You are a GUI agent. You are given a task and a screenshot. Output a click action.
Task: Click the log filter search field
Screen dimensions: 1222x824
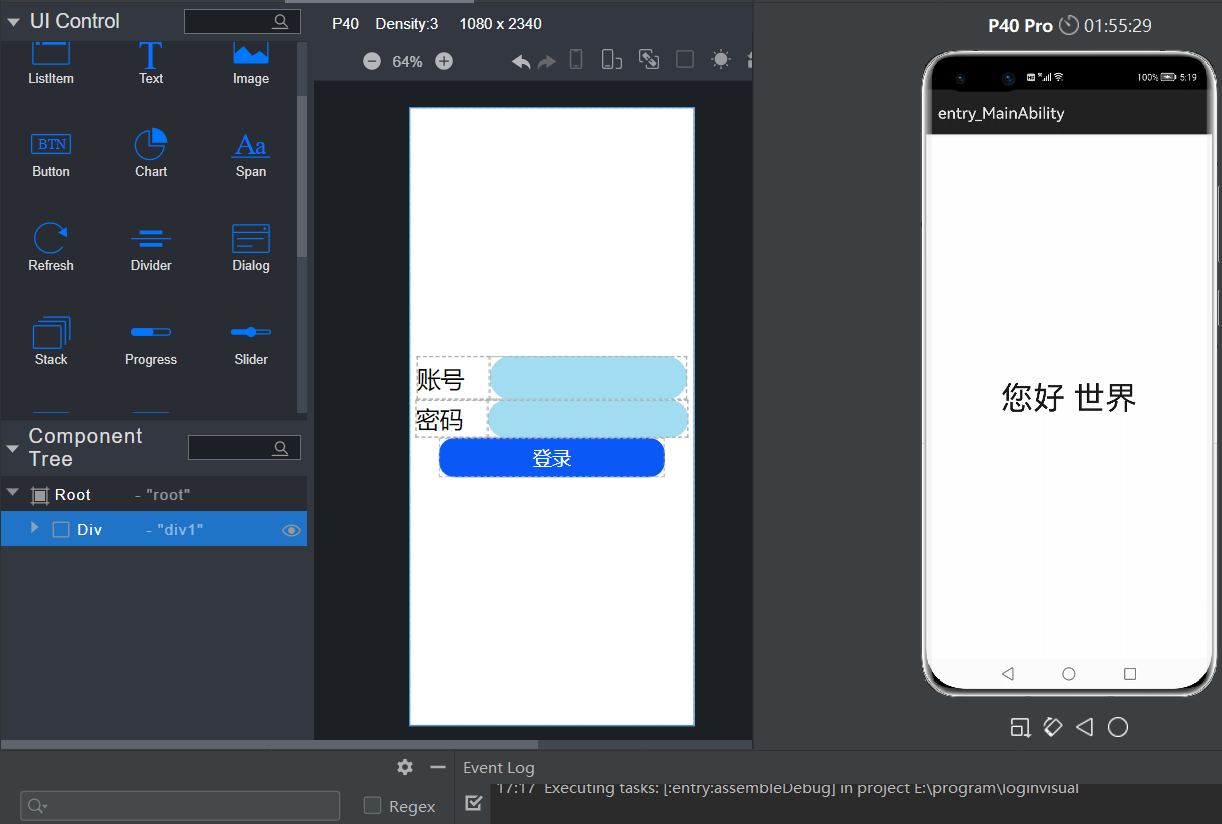tap(180, 806)
